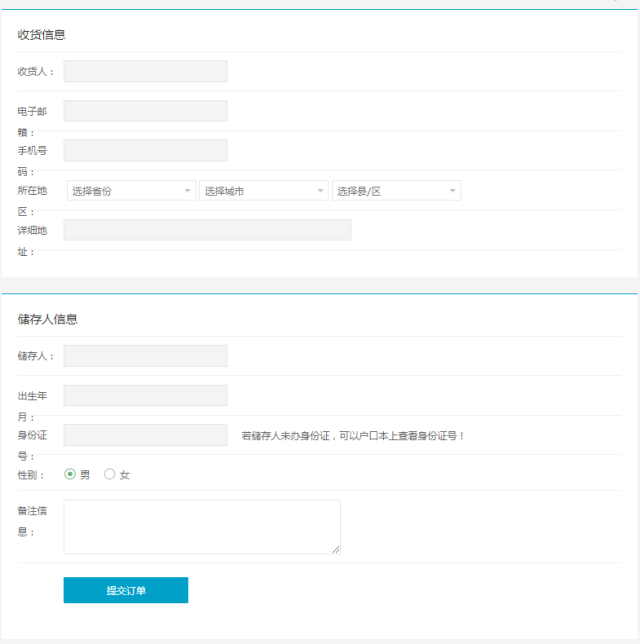Focus the 电子邮箱 input field
The height and width of the screenshot is (644, 640).
145,111
